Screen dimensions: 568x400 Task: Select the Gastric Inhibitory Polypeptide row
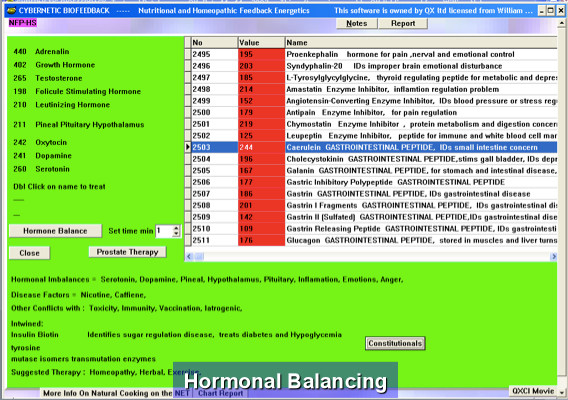click(374, 182)
